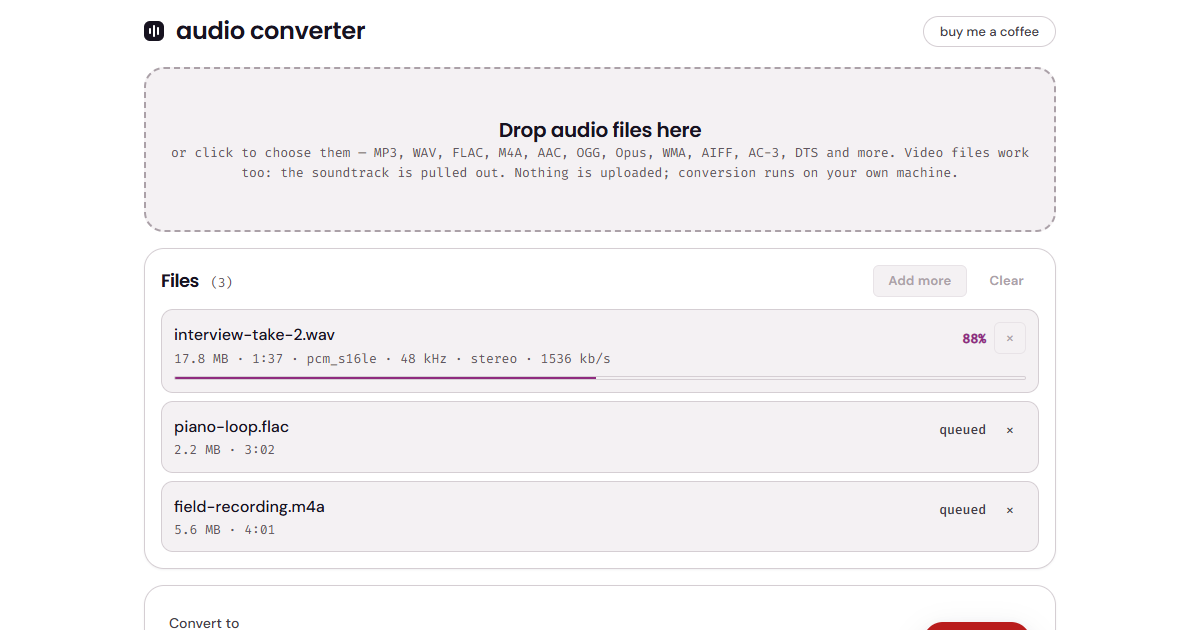Clear the files list
The image size is (1200, 630).
(x=1006, y=281)
